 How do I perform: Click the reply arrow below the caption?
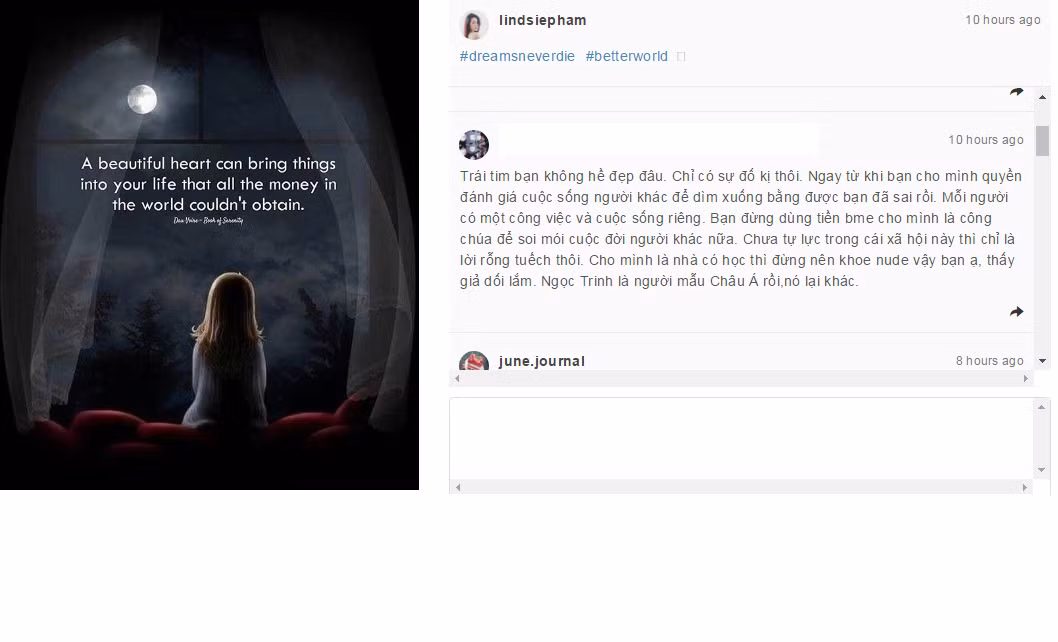pyautogui.click(x=1016, y=91)
